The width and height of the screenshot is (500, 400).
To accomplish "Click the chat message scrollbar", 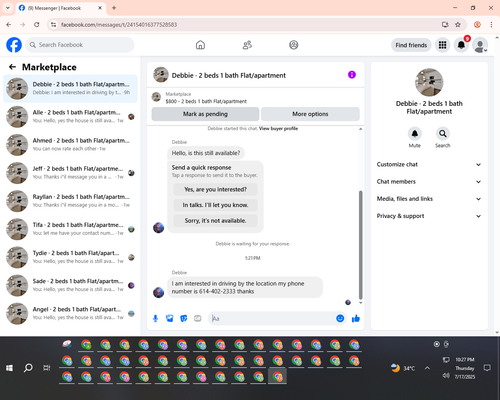I will point(360,245).
